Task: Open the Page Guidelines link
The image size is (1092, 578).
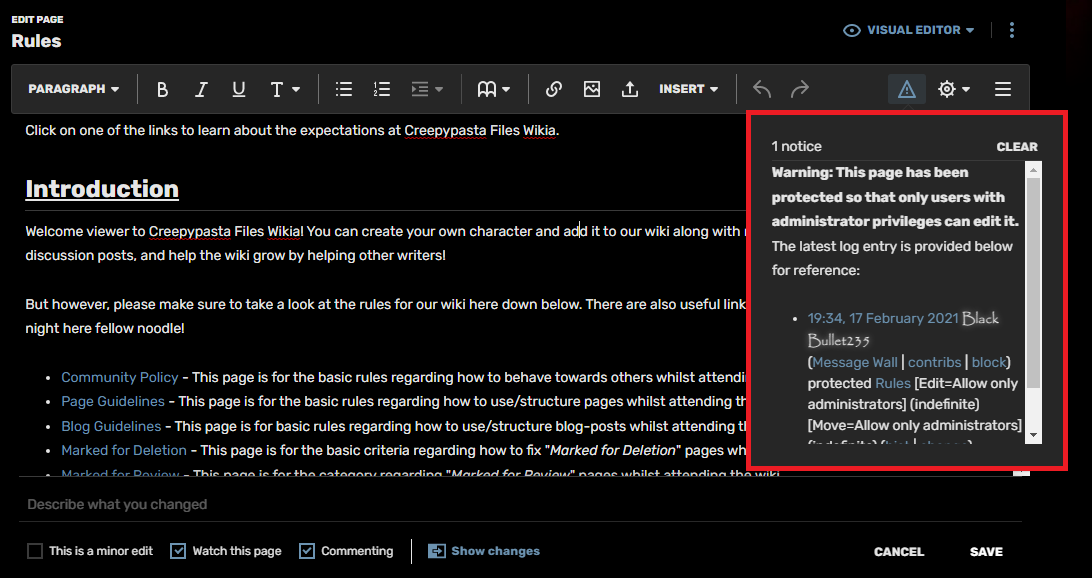Action: point(113,402)
